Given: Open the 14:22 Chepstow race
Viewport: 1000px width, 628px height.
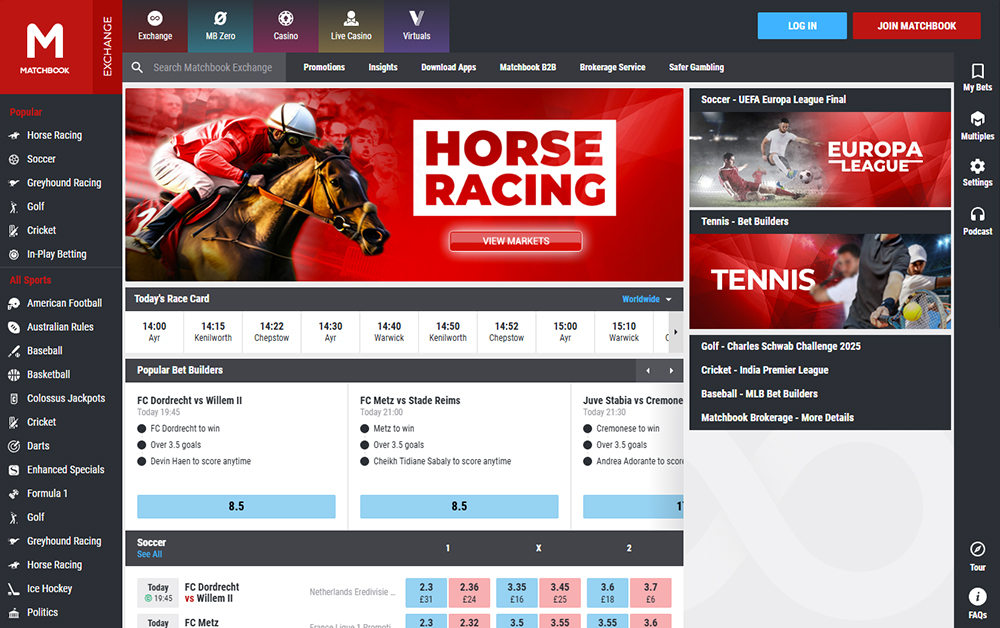Looking at the screenshot, I should 272,332.
